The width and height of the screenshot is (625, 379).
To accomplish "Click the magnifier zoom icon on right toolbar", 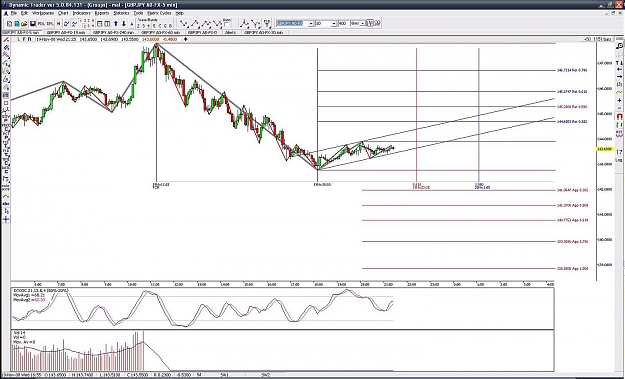I will (620, 46).
